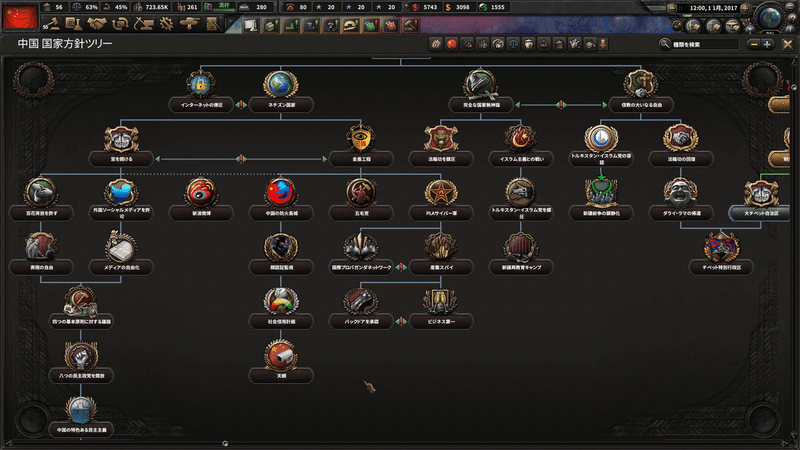This screenshot has width=800, height=450.
Task: Close the national focus tree window
Action: [787, 44]
